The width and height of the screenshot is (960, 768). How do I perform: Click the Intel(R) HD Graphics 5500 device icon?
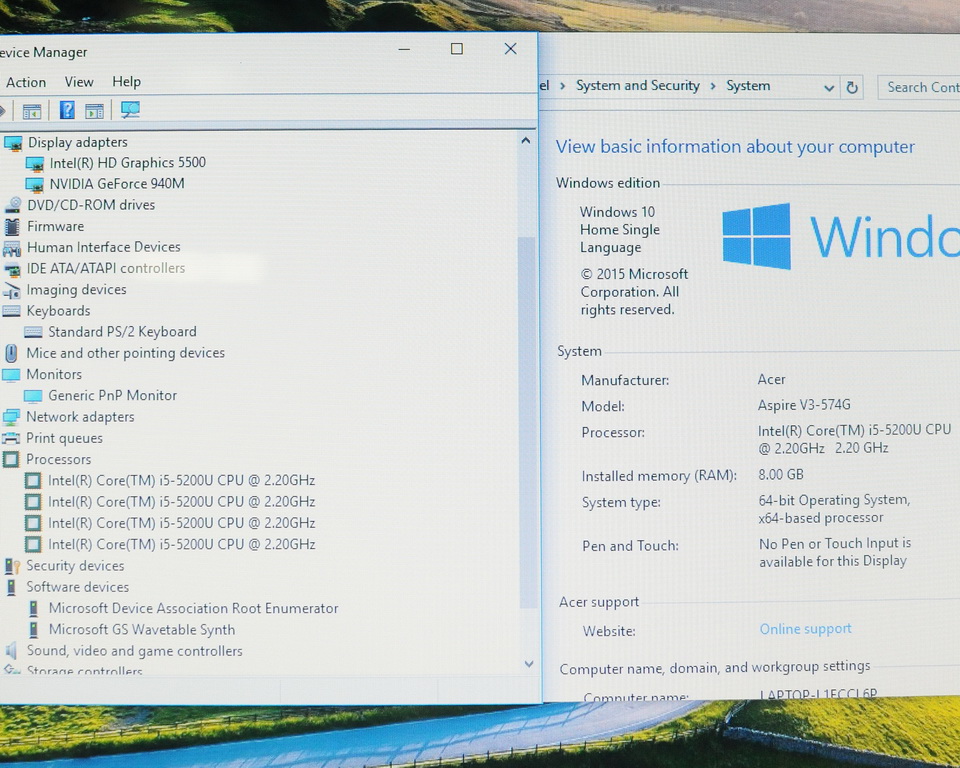point(35,164)
